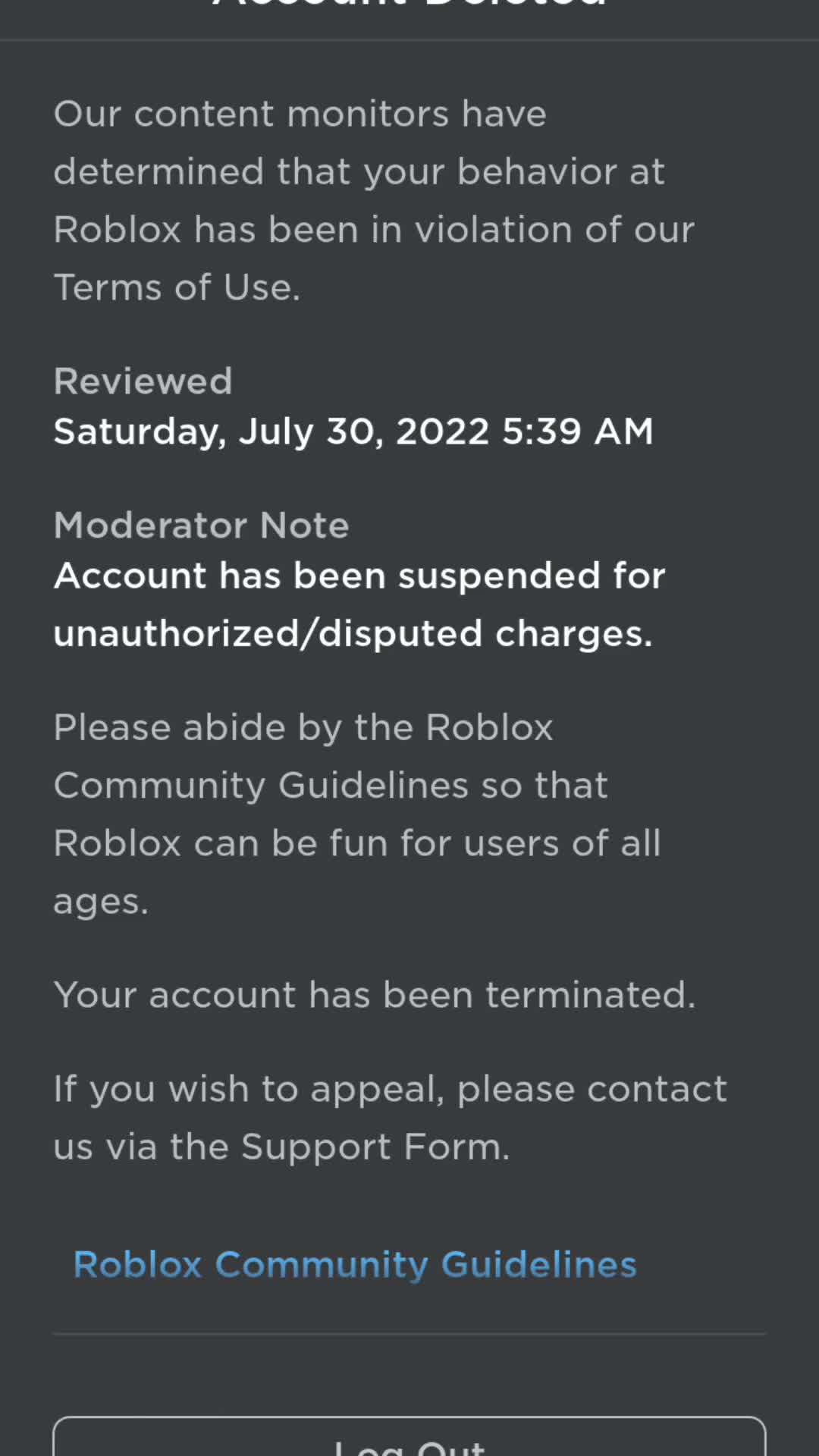Click the 'Our content monitors have' line
Screen dimensions: 819x1456
(300, 115)
